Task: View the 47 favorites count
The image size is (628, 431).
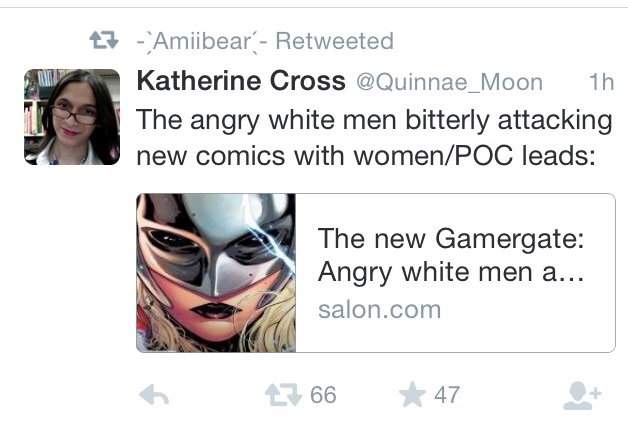Action: tap(447, 395)
